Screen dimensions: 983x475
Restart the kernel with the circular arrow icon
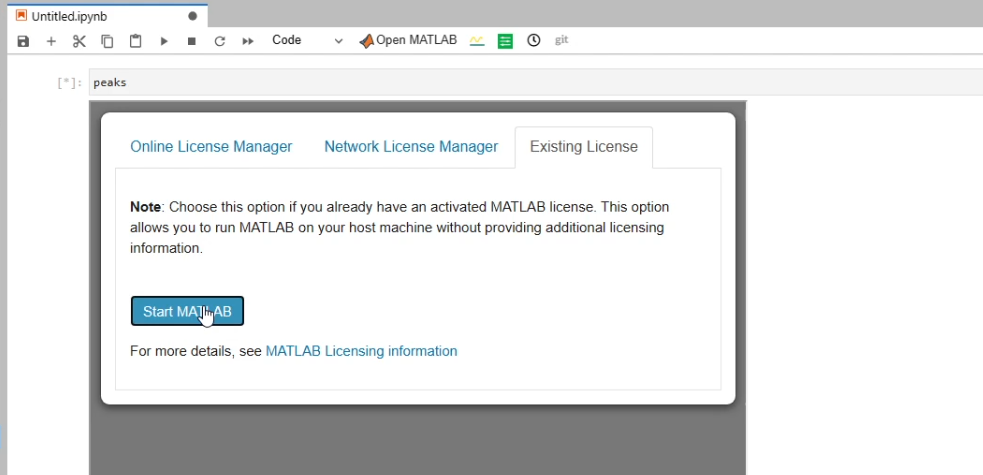[219, 41]
